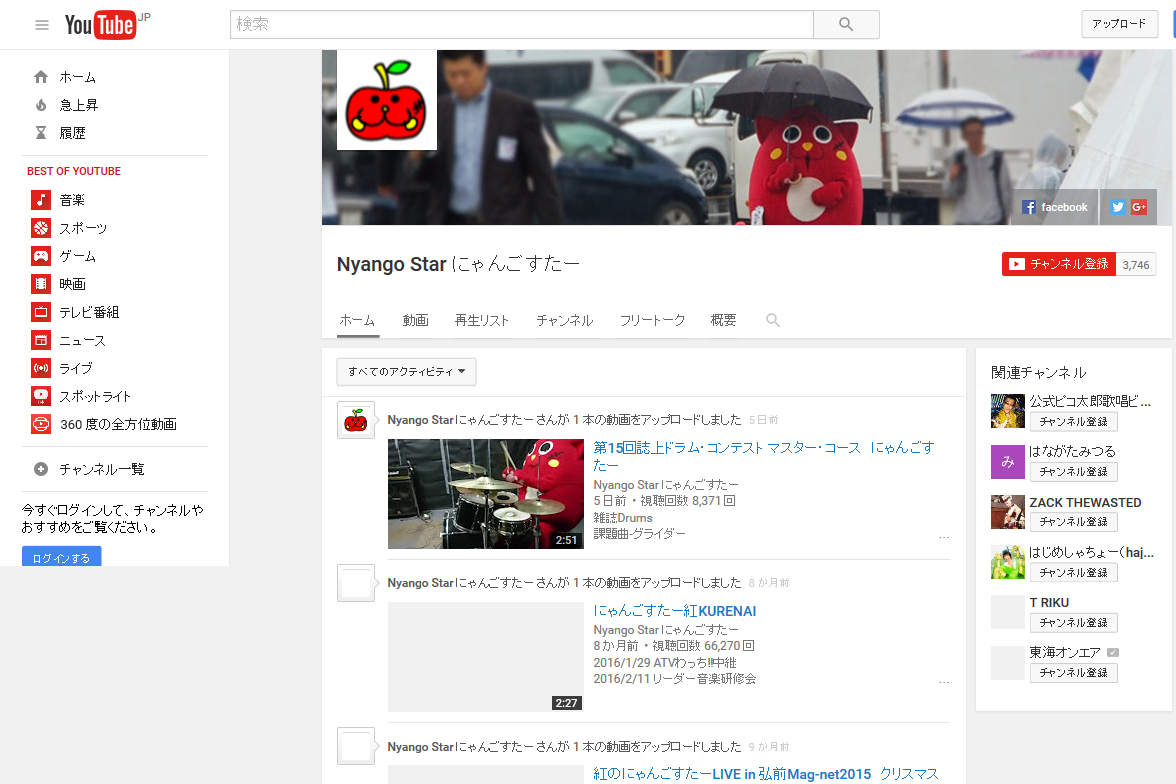The height and width of the screenshot is (784, 1176).
Task: Open 紅のにゃんごすたーLIVE in 弘前 video link
Action: coord(766,773)
